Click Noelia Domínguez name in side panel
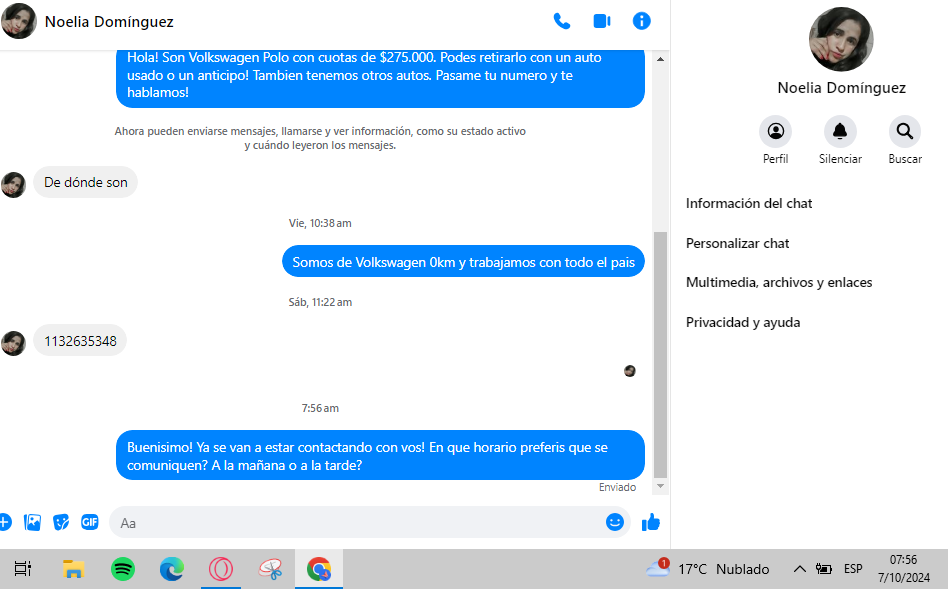 (841, 88)
